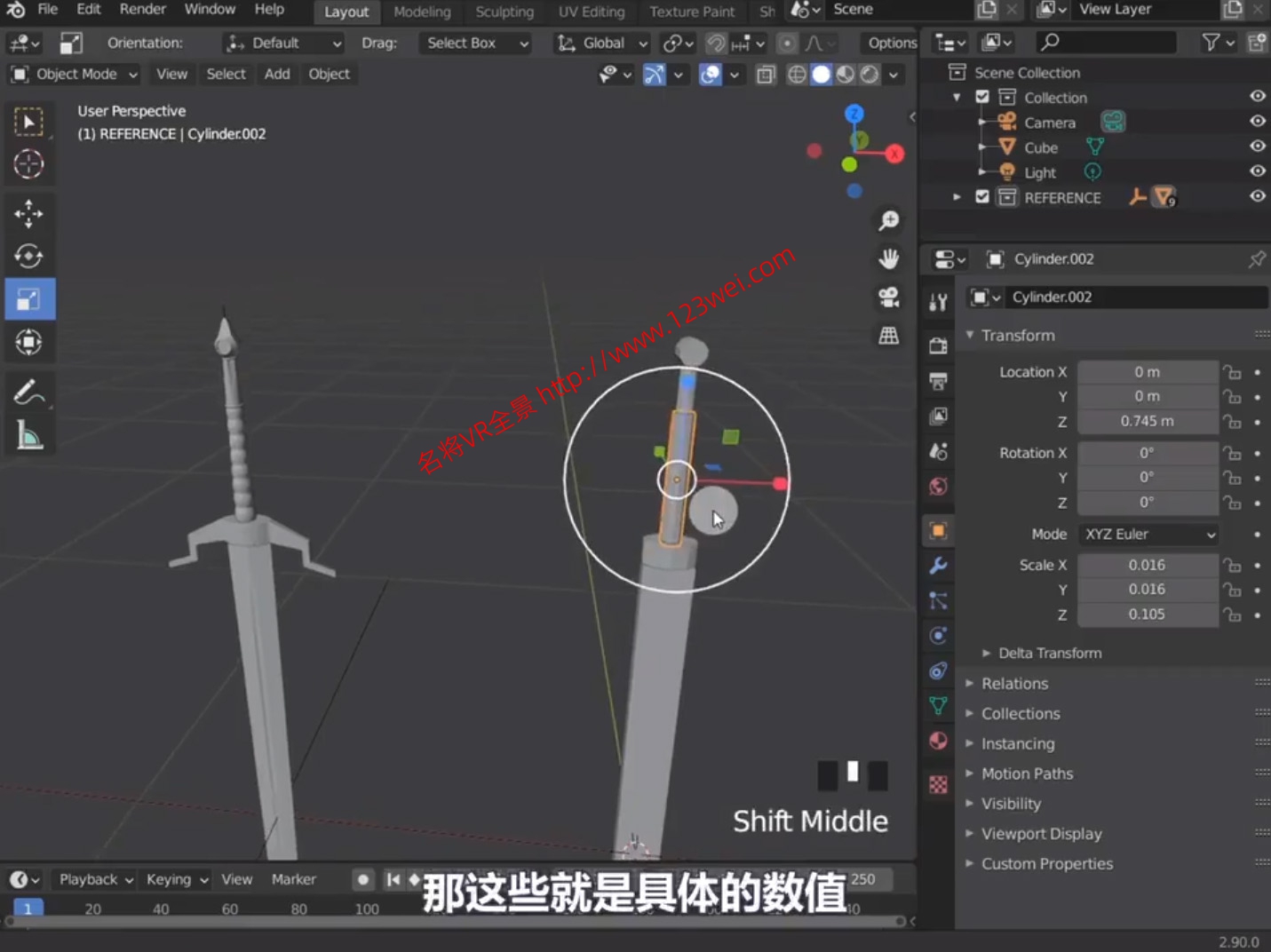Image resolution: width=1271 pixels, height=952 pixels.
Task: Click the Options button in the viewport header
Action: (890, 42)
